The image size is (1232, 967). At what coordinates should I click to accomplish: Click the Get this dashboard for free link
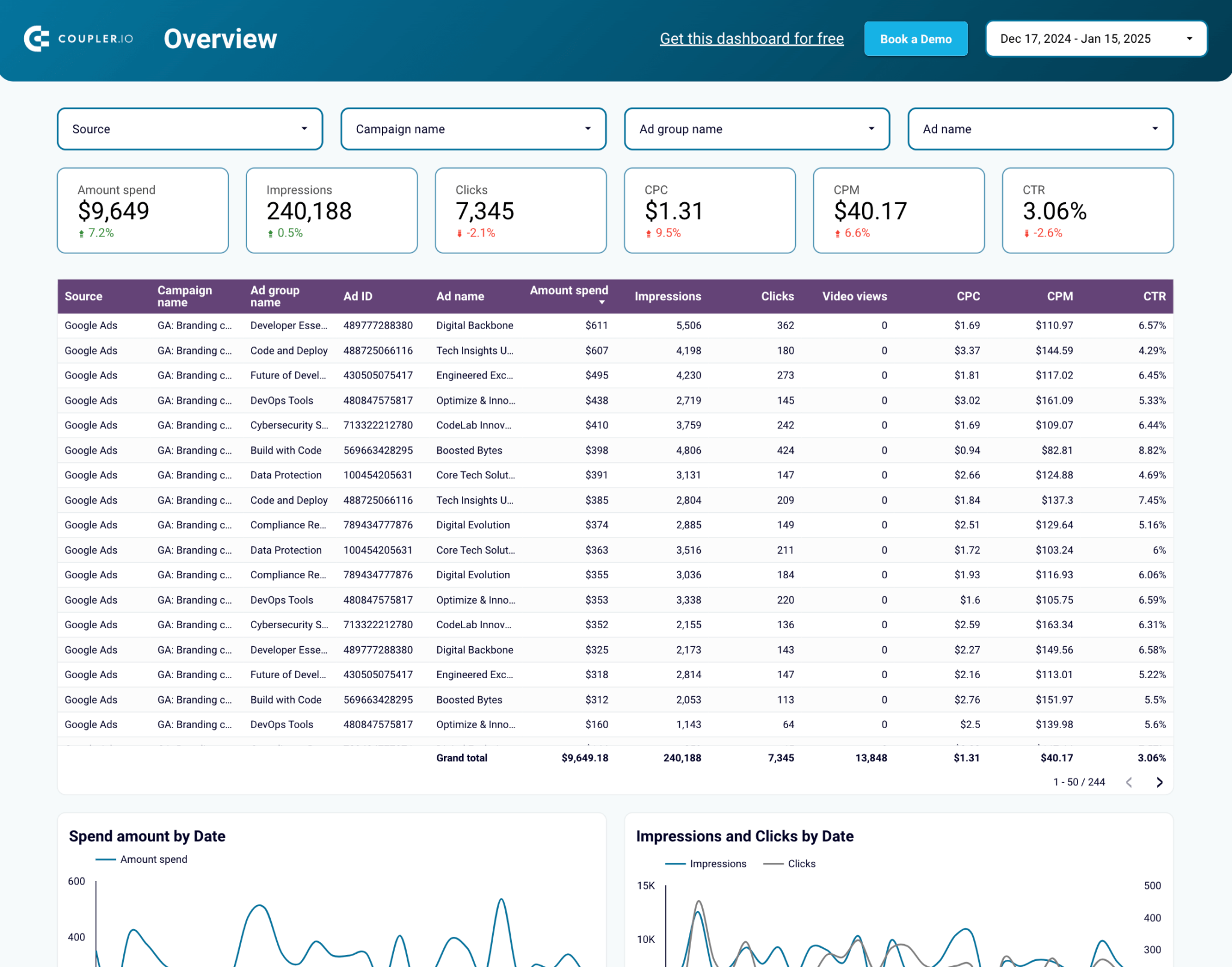pos(751,39)
